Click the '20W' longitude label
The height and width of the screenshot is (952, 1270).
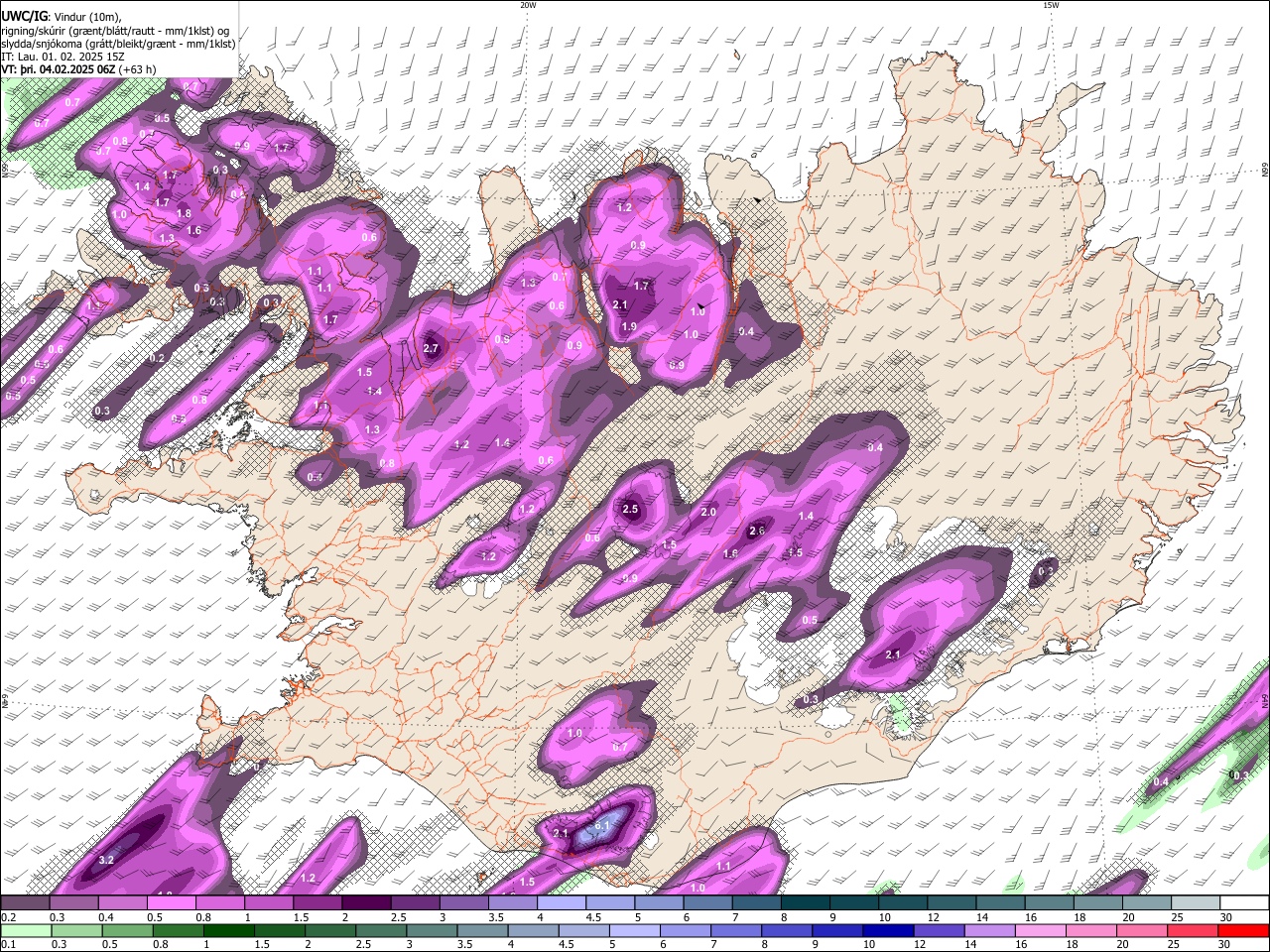[x=528, y=5]
